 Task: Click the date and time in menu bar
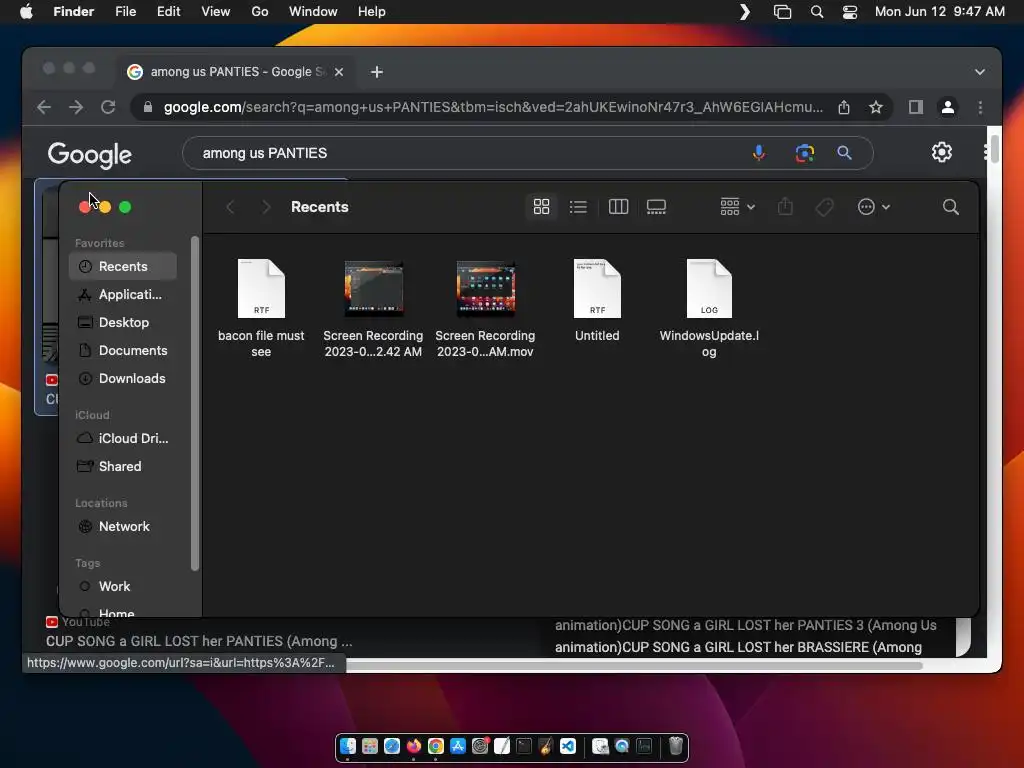click(x=940, y=12)
